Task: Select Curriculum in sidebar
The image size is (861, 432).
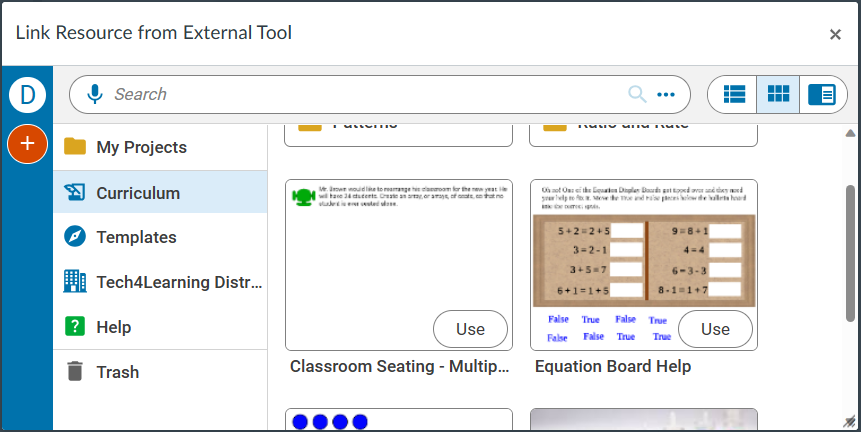Action: (160, 193)
